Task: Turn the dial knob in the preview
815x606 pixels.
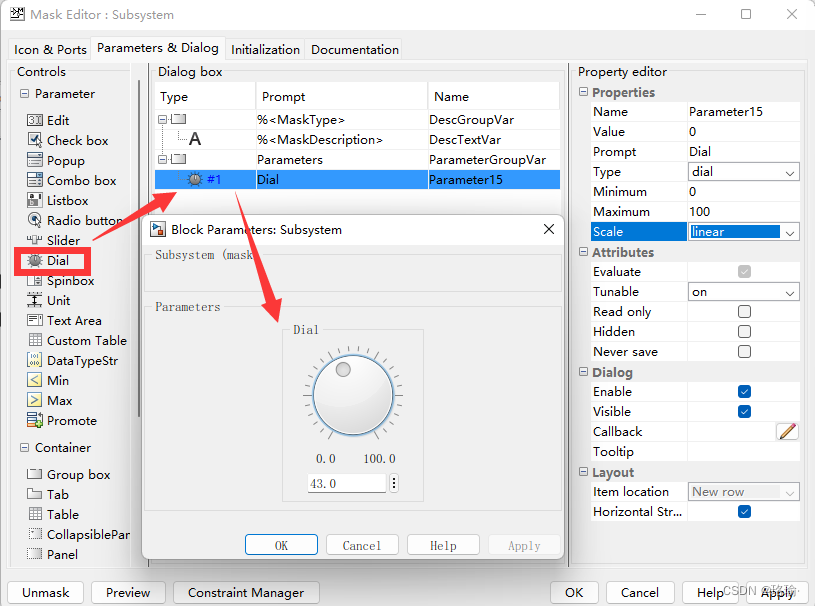Action: pos(353,392)
